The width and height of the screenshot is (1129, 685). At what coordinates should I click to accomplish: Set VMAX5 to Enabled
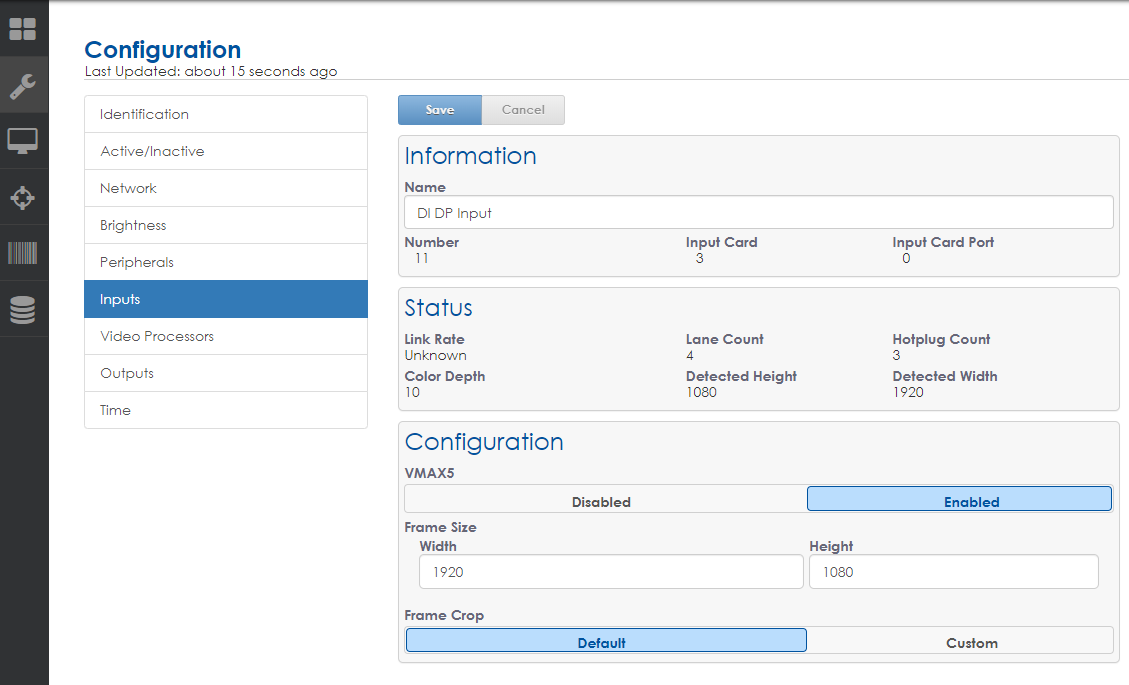[x=959, y=500]
